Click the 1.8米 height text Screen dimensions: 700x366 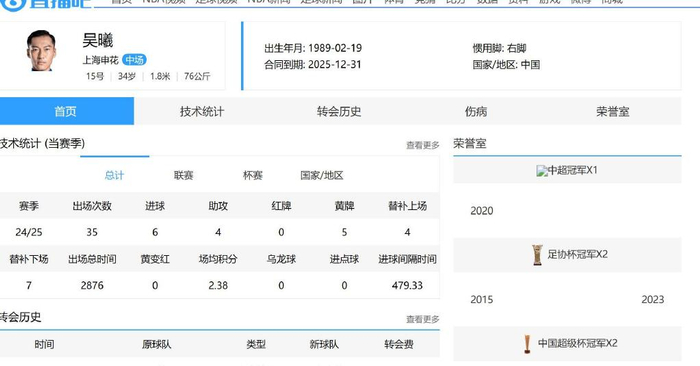click(x=160, y=76)
